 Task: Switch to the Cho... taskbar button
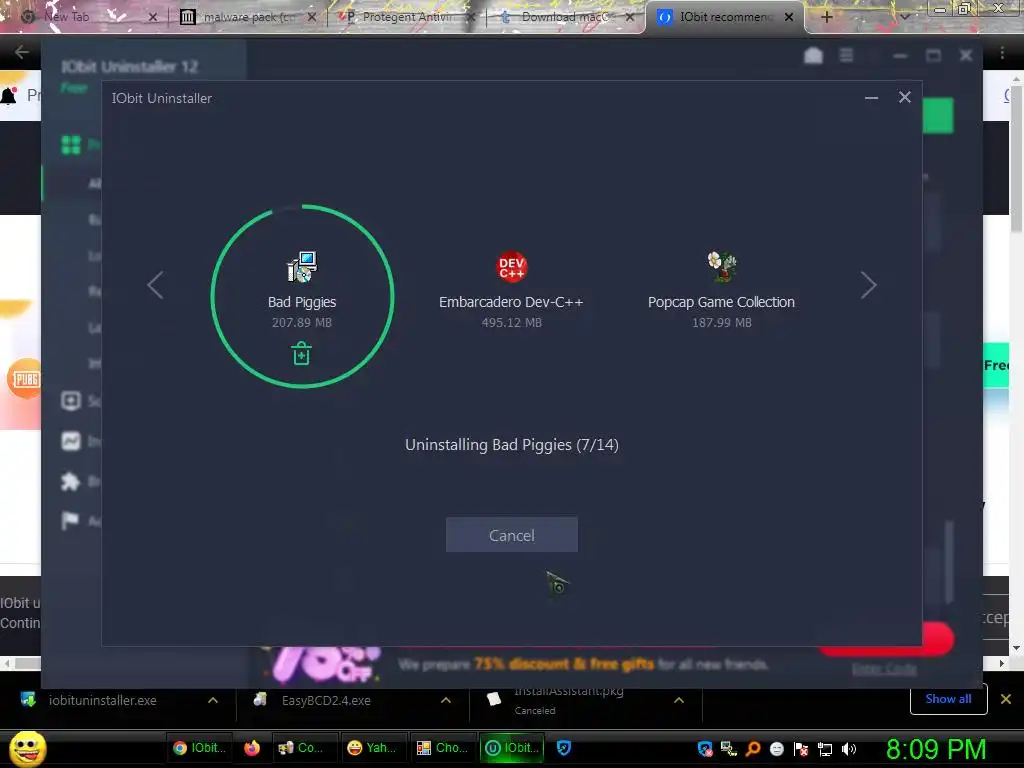443,748
